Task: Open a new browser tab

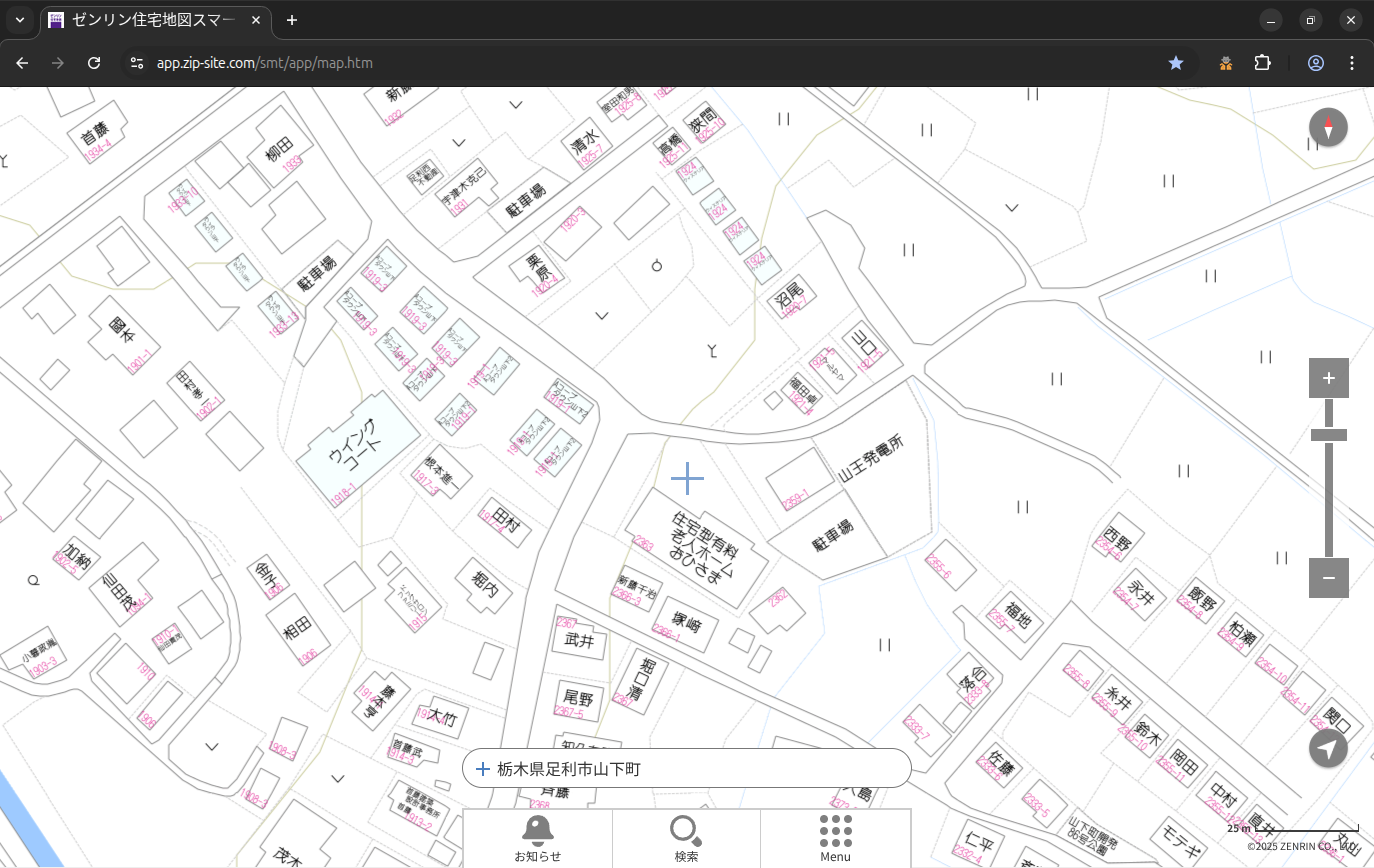Action: [292, 20]
